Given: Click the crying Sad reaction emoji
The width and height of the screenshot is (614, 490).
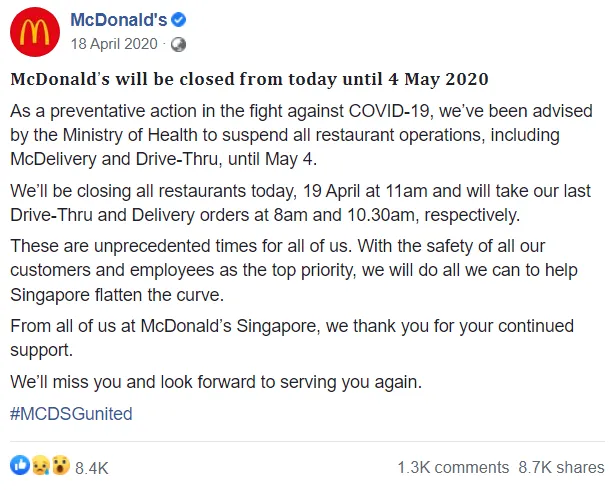Looking at the screenshot, I should coord(38,466).
